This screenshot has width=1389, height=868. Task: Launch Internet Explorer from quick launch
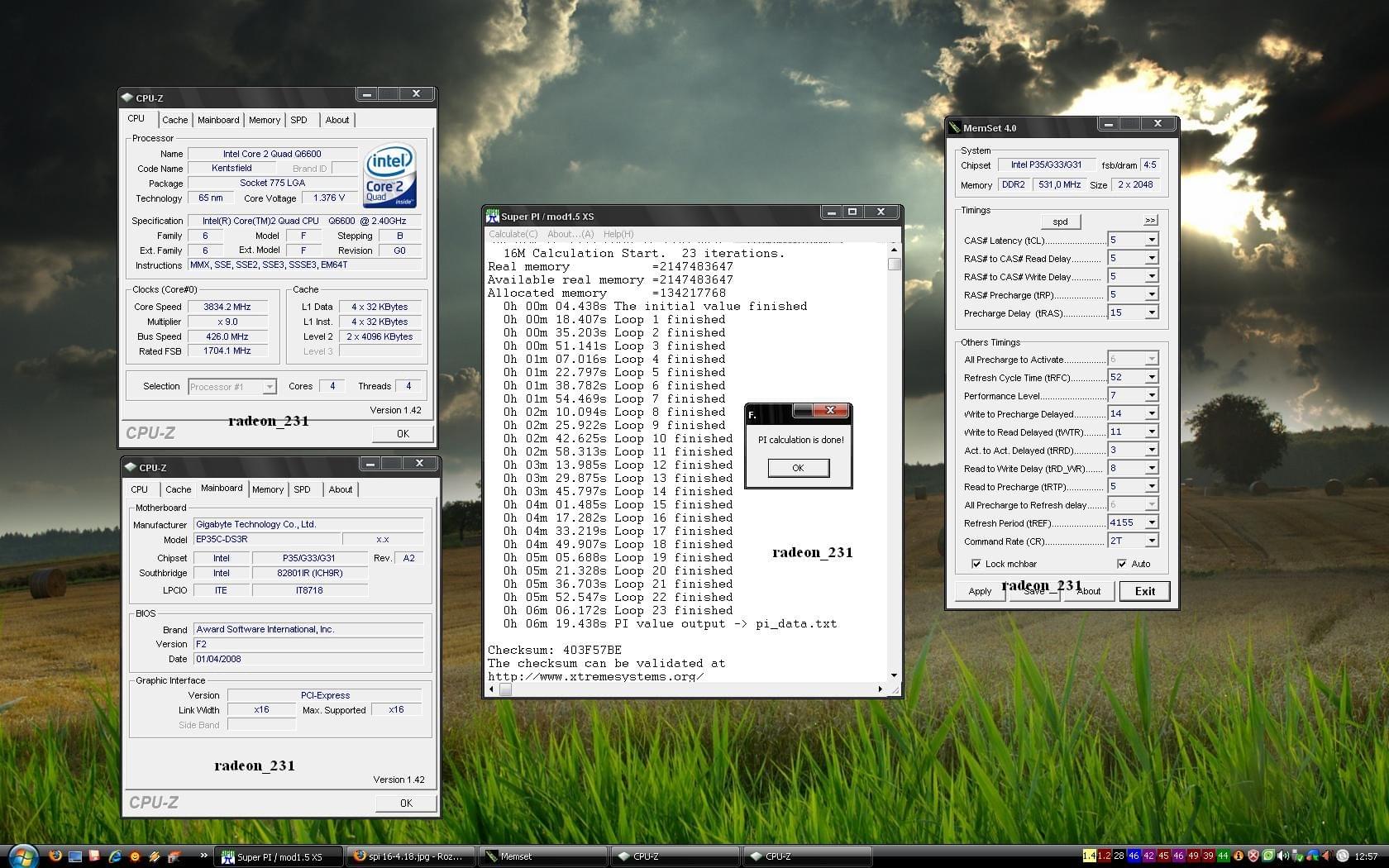[x=115, y=856]
